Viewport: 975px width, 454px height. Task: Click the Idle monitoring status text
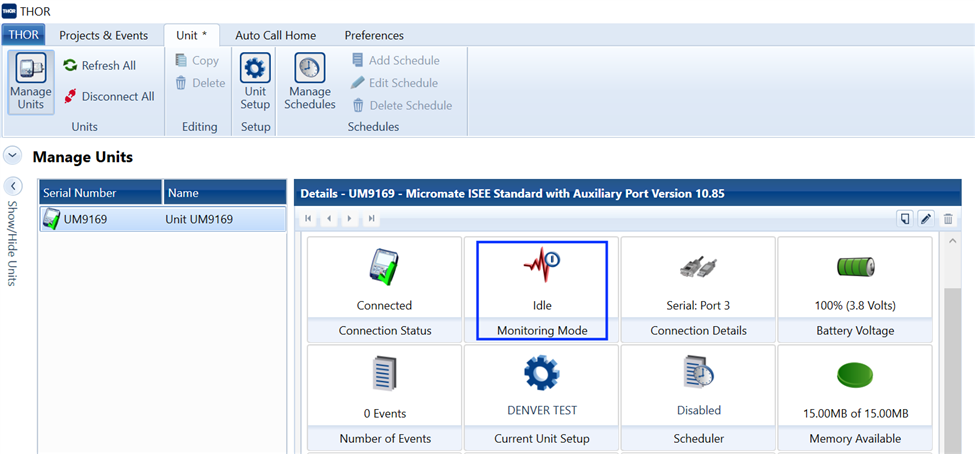[542, 305]
